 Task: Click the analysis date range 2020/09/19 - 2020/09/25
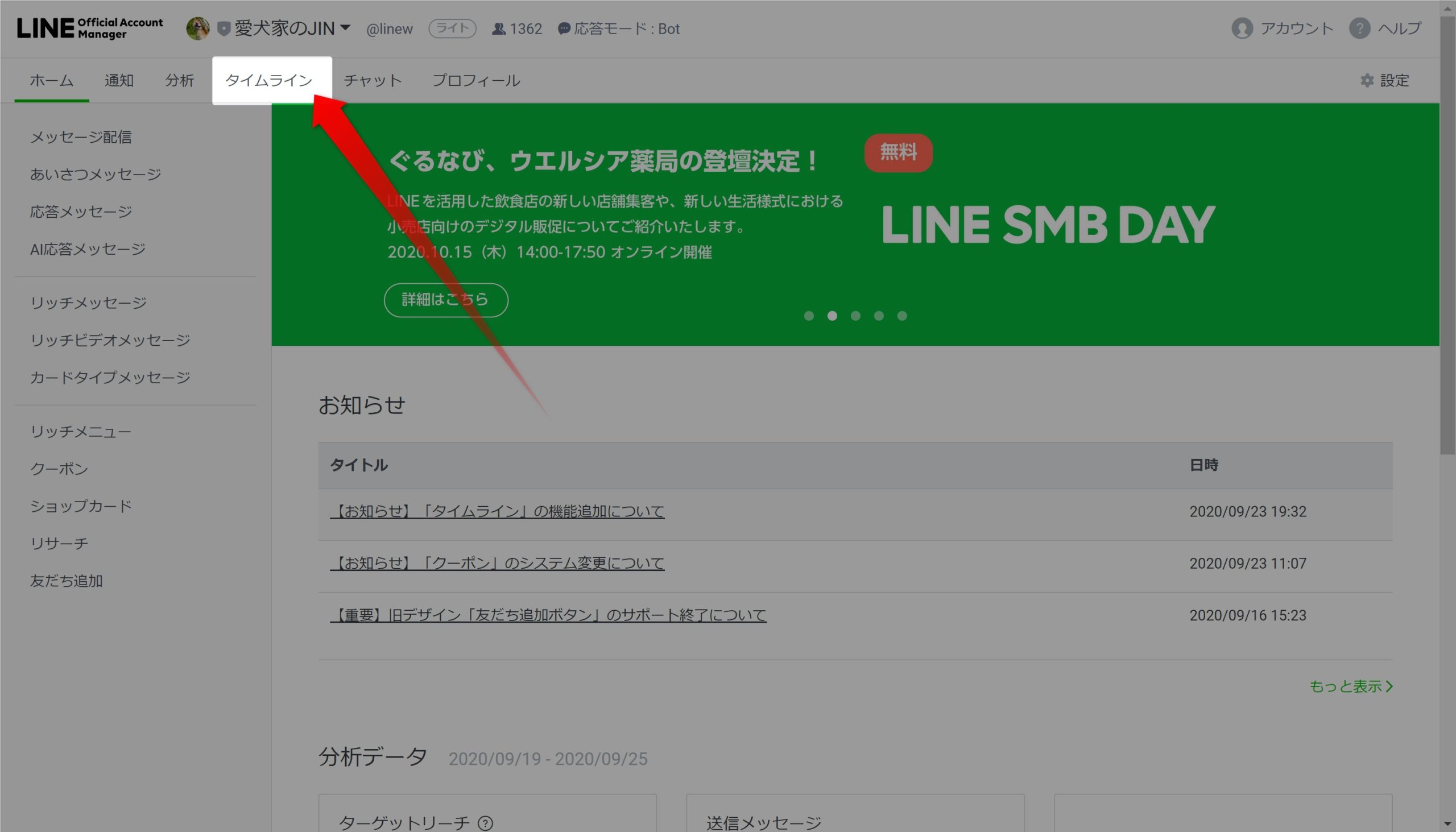(x=548, y=759)
